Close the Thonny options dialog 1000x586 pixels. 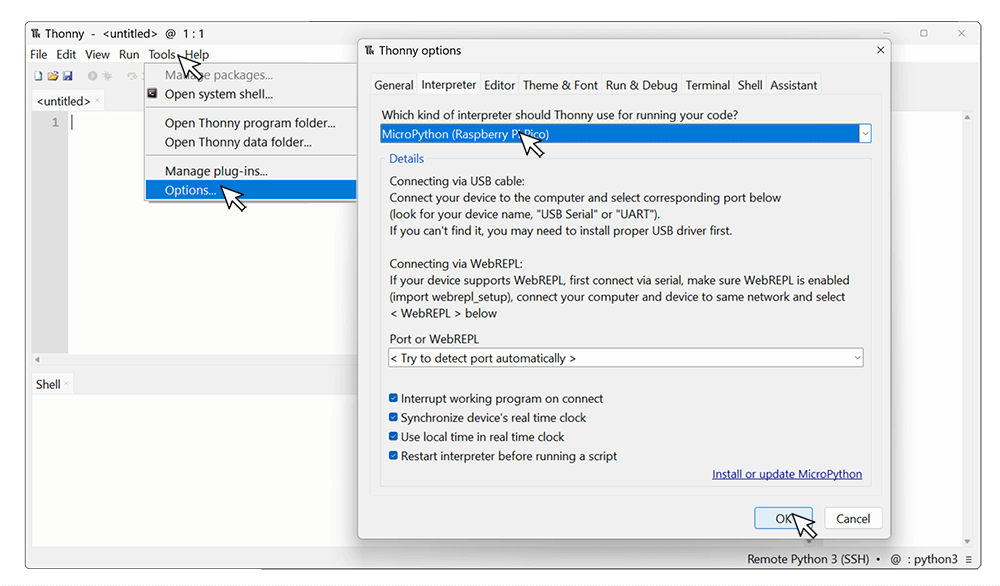(880, 50)
